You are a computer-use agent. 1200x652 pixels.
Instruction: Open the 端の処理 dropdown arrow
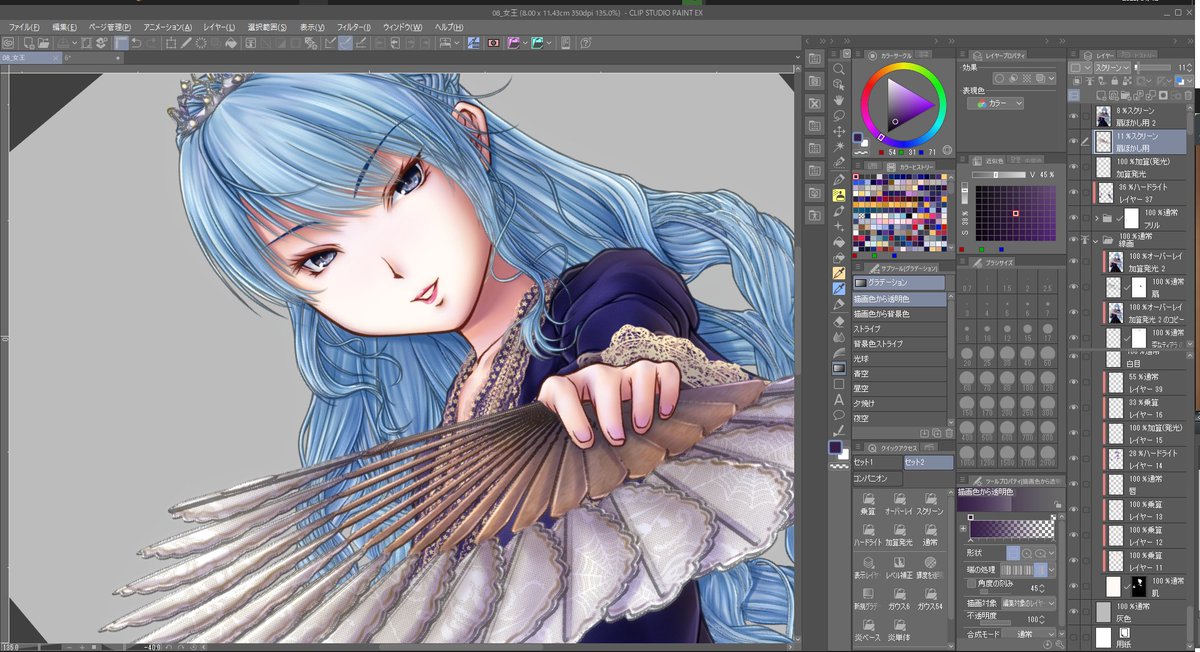coord(1052,569)
